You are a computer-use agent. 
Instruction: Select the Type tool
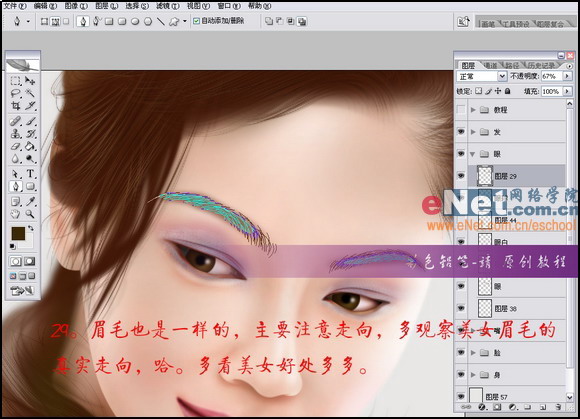[30, 174]
